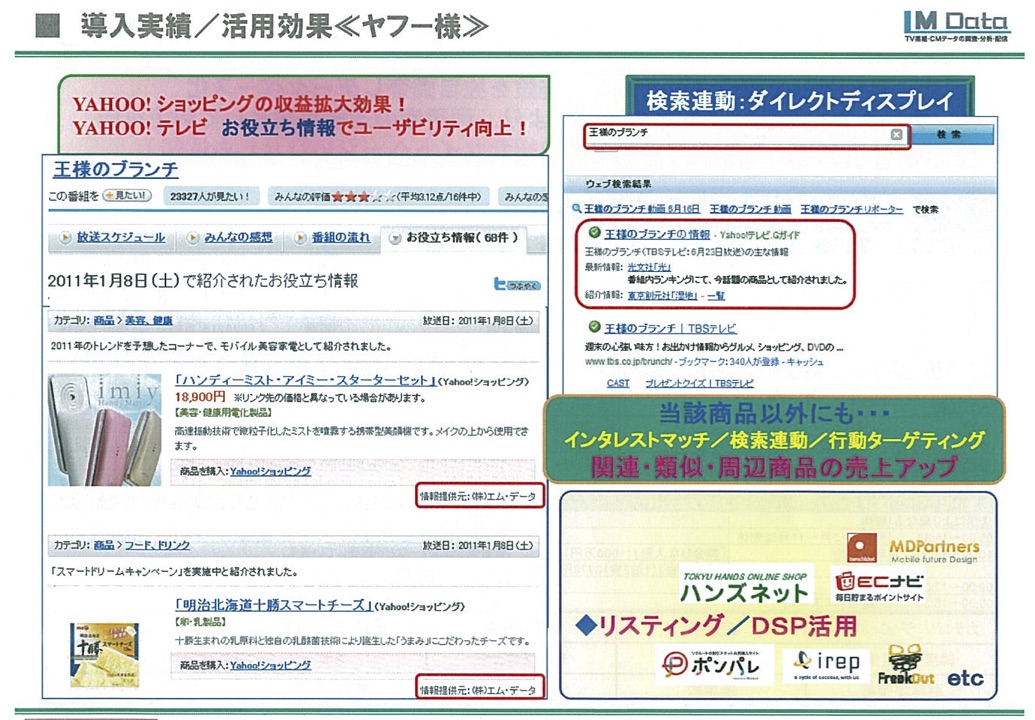Open the 王様のブランチ | TBSテレビ result
Screen dimensions: 1035x720
click(671, 328)
